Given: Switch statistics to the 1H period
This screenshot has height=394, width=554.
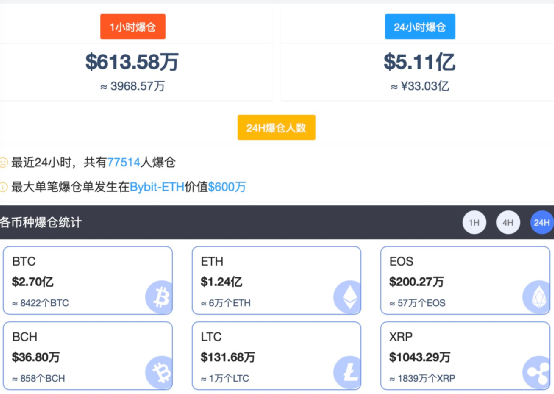Looking at the screenshot, I should (474, 223).
